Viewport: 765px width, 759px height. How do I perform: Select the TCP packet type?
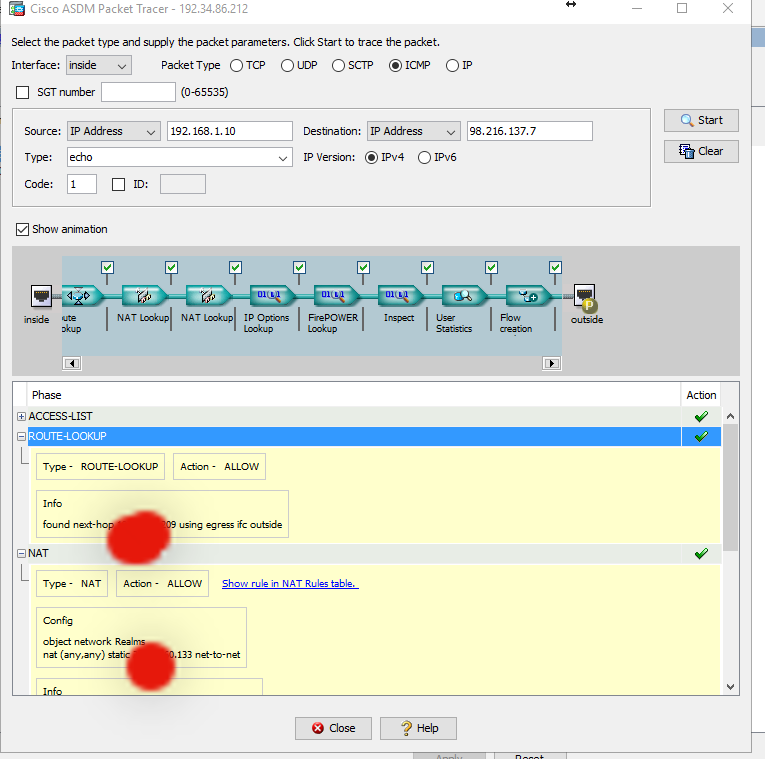pyautogui.click(x=237, y=65)
